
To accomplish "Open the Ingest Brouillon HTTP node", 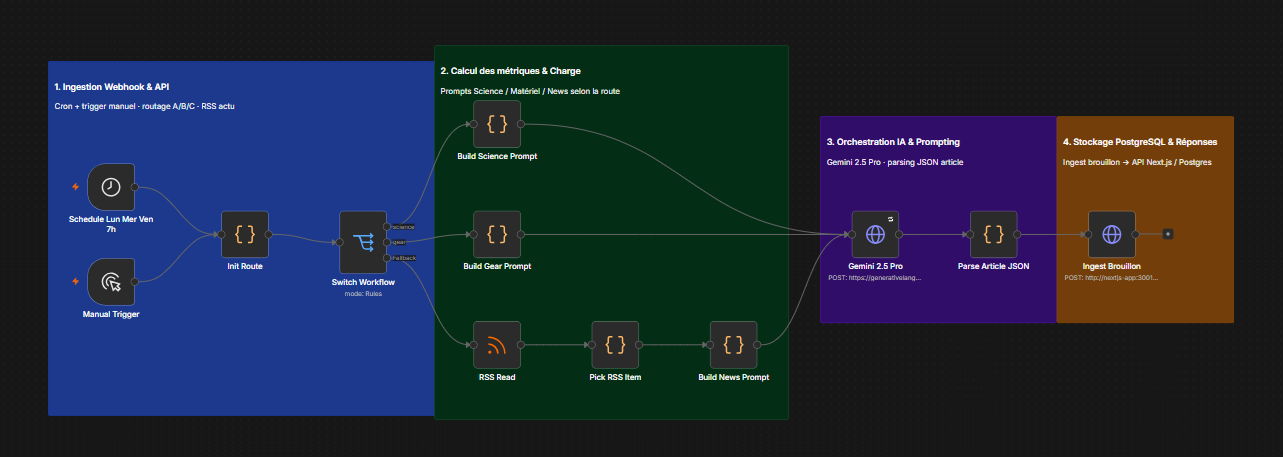I will 1111,235.
